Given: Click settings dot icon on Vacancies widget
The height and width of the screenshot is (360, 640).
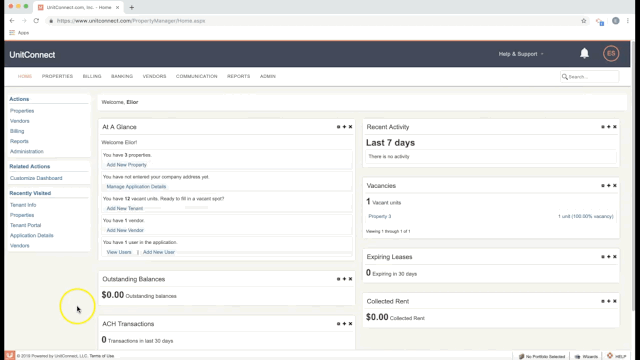Looking at the screenshot, I should point(603,186).
